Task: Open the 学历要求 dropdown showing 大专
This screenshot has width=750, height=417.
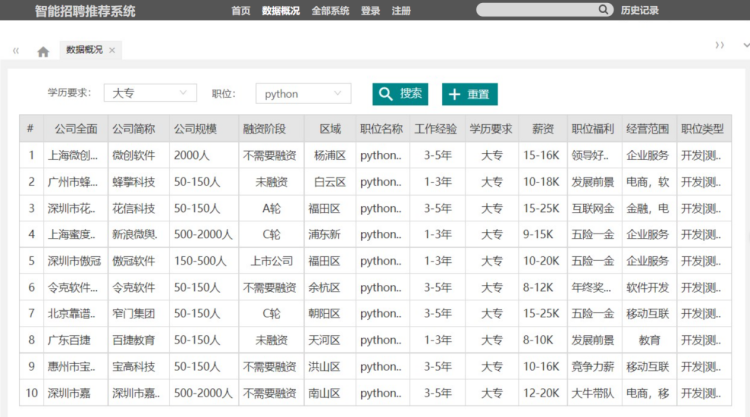Action: pos(150,93)
